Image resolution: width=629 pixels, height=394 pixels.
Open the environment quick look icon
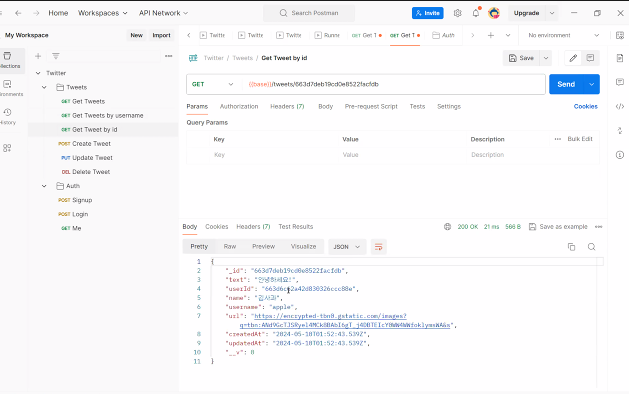pyautogui.click(x=620, y=35)
